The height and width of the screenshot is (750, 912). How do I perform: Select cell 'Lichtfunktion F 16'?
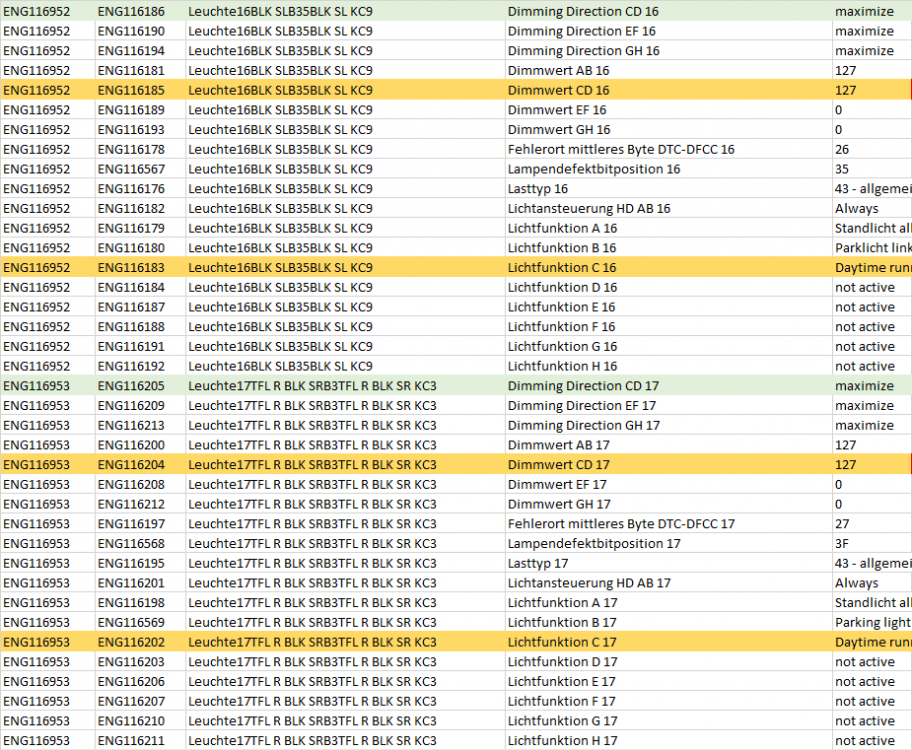668,327
